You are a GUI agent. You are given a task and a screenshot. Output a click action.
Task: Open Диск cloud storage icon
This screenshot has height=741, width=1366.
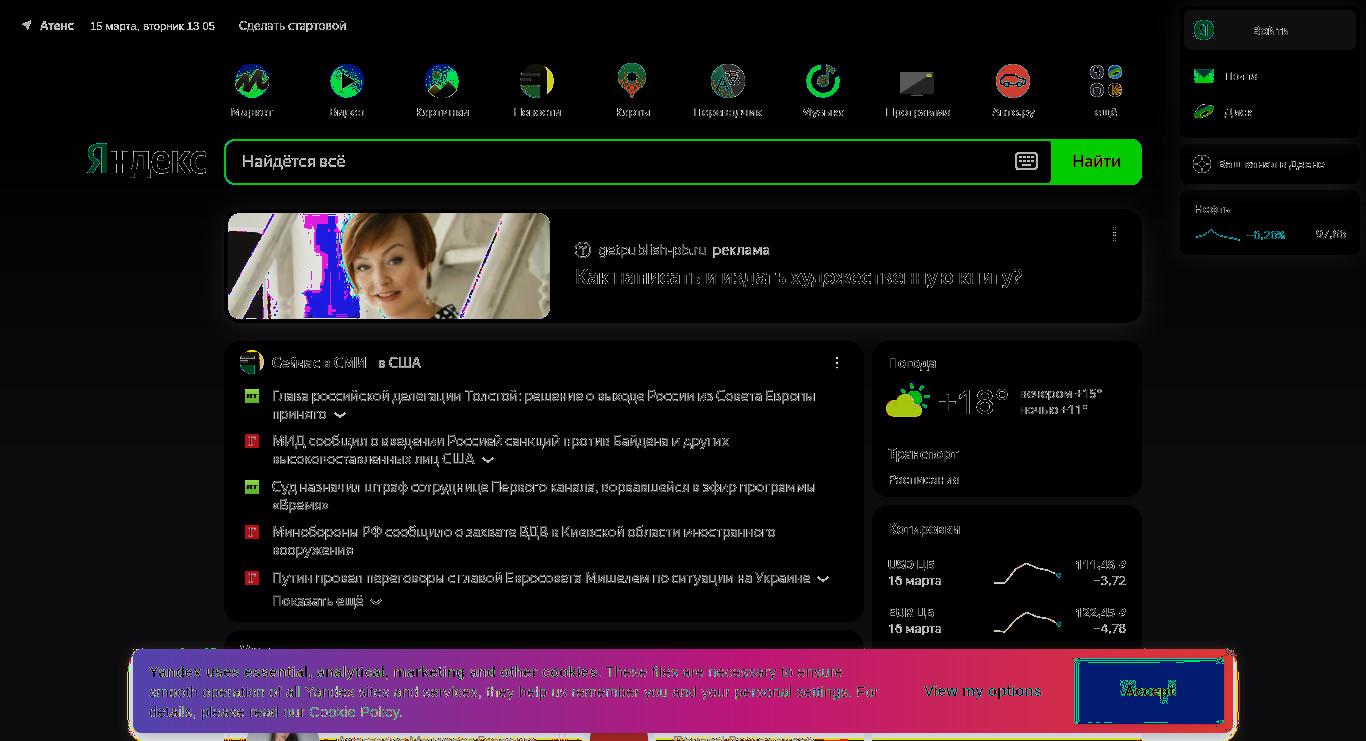(x=1204, y=112)
